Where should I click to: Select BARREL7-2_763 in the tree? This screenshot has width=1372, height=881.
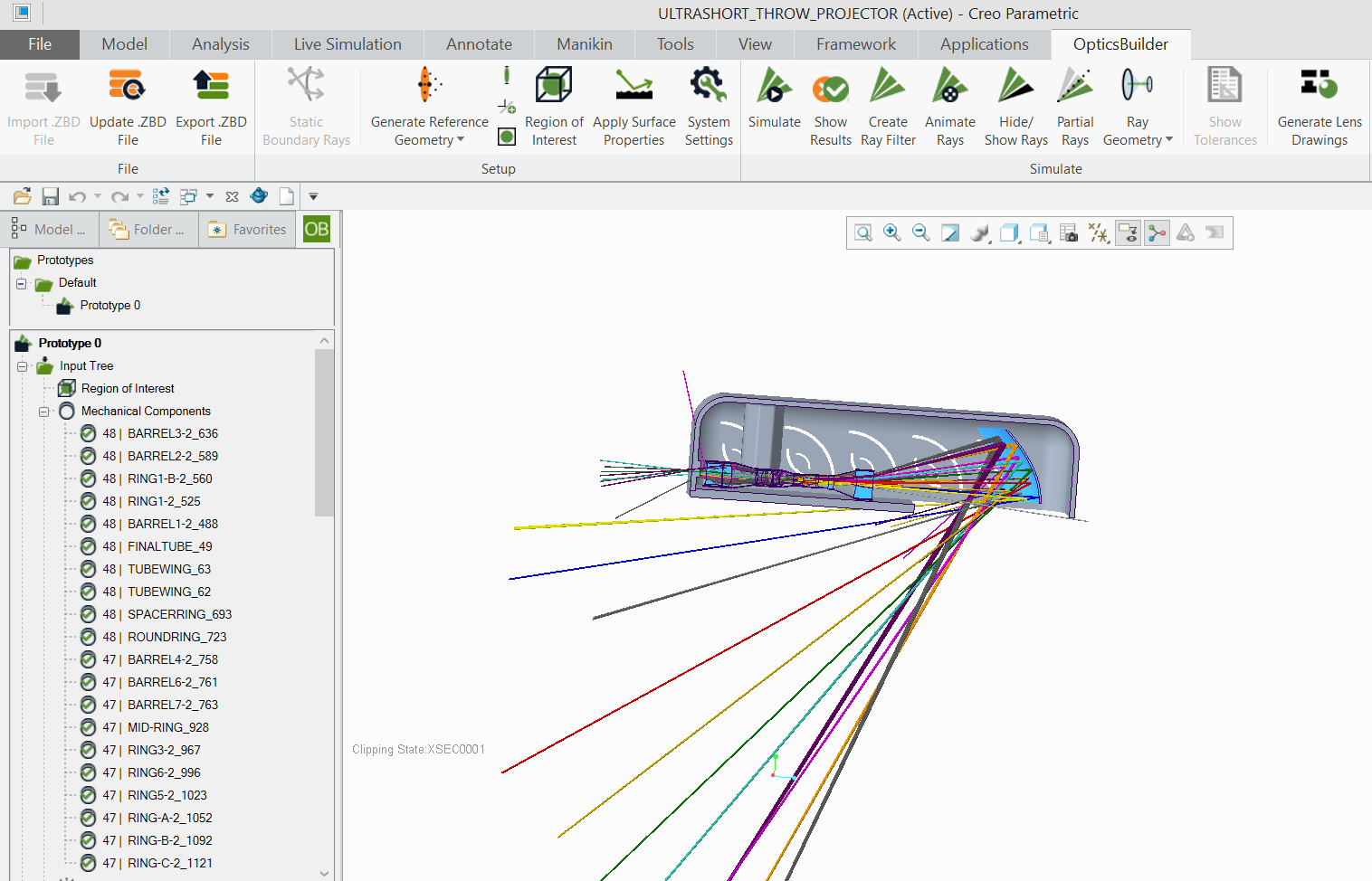(x=173, y=705)
